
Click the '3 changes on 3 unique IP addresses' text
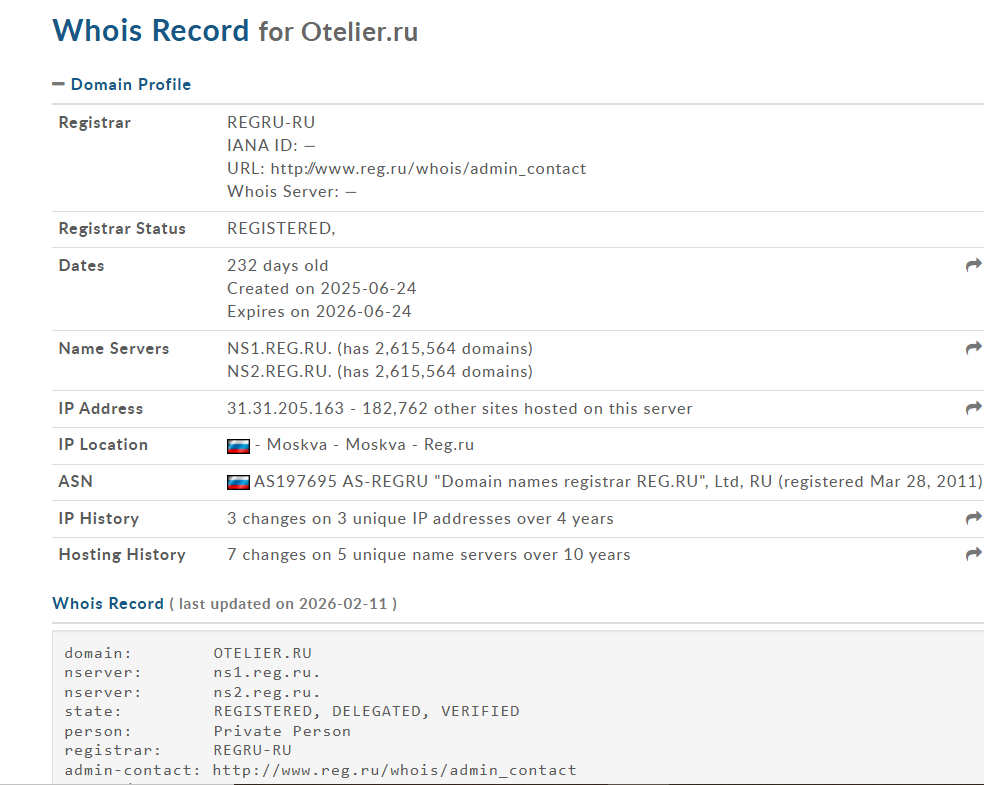420,518
